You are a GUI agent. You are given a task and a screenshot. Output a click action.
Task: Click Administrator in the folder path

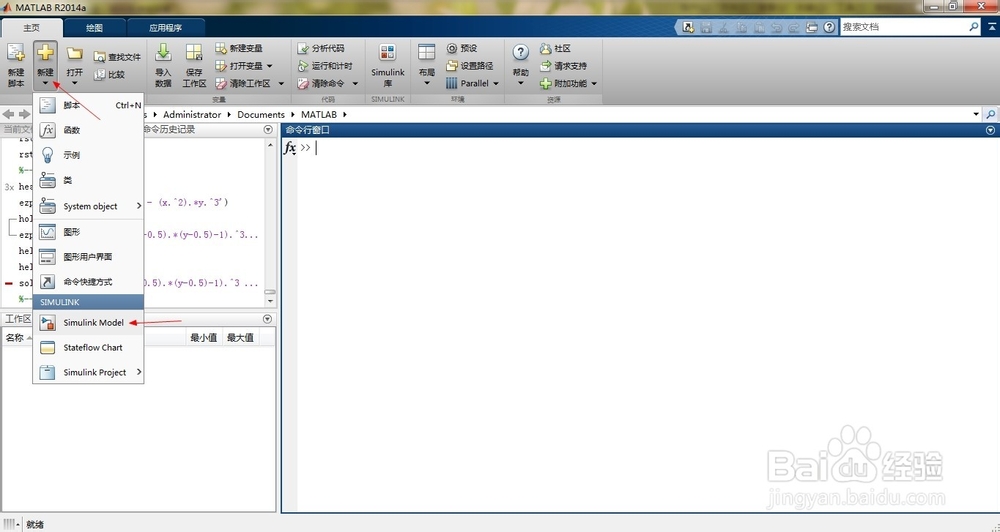(x=192, y=115)
